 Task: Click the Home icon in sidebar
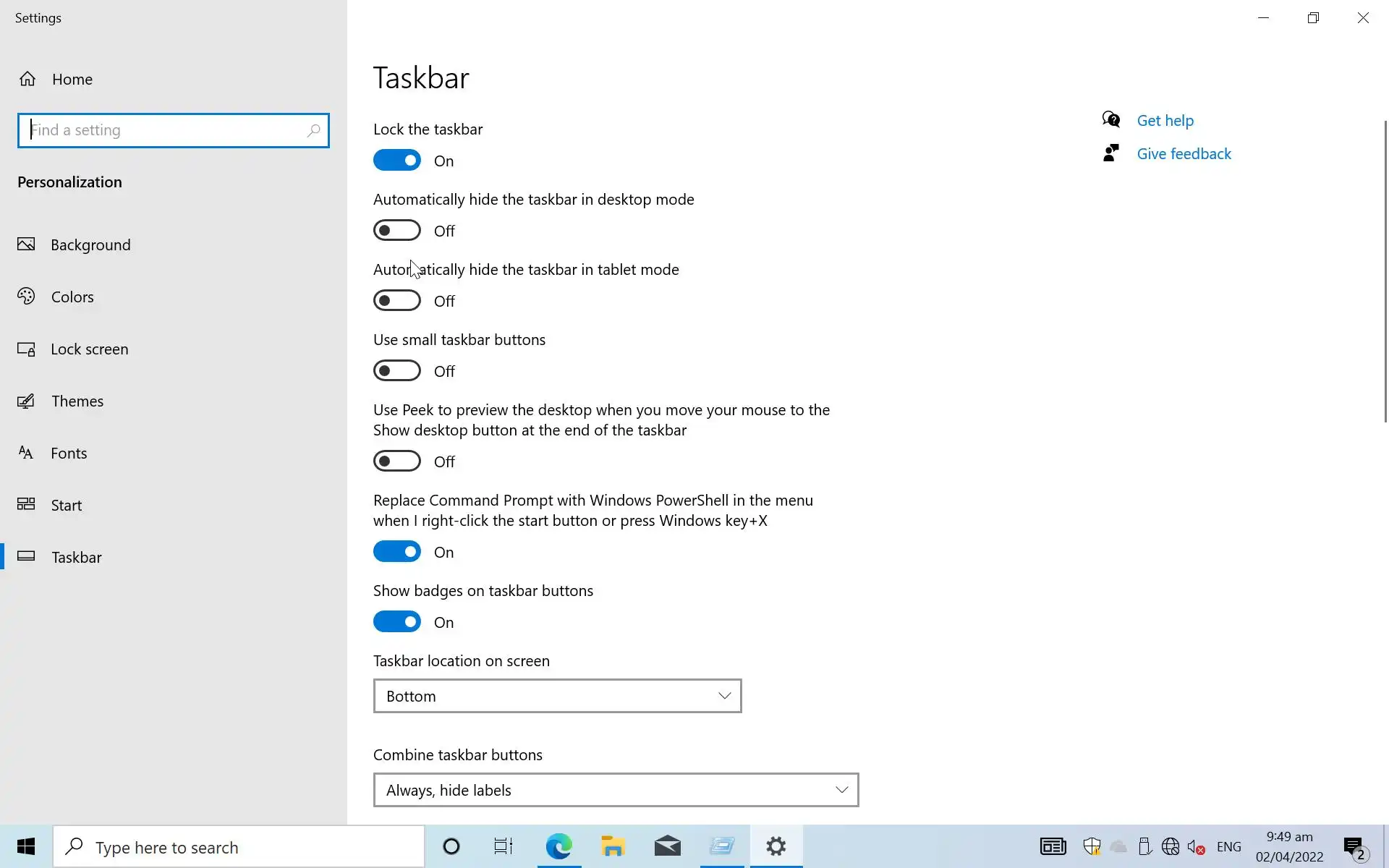[27, 79]
